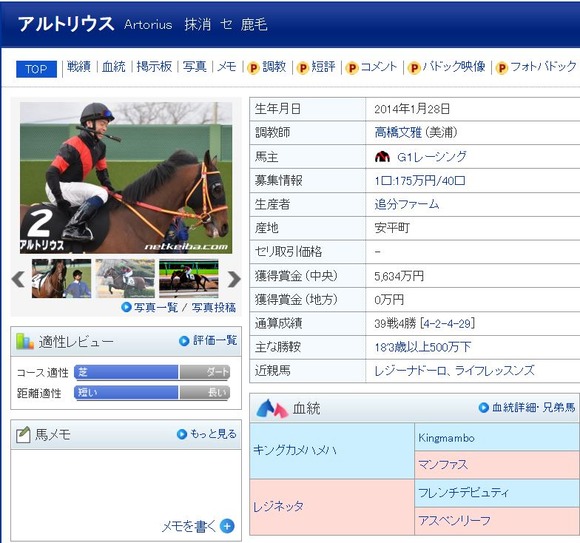Click the 1口:175万円/40口 value
The height and width of the screenshot is (543, 580).
tap(420, 181)
